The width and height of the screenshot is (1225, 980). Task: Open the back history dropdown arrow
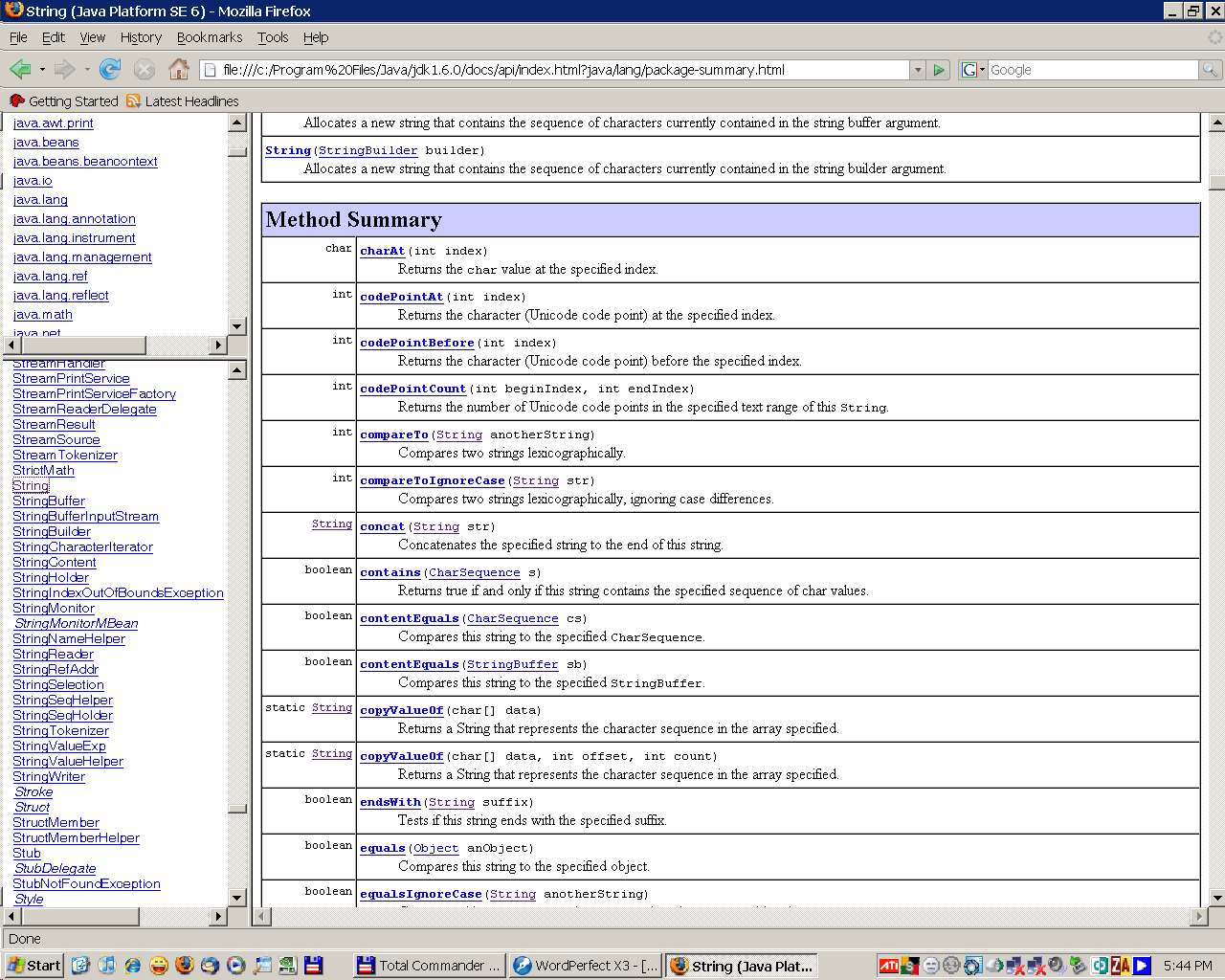41,70
